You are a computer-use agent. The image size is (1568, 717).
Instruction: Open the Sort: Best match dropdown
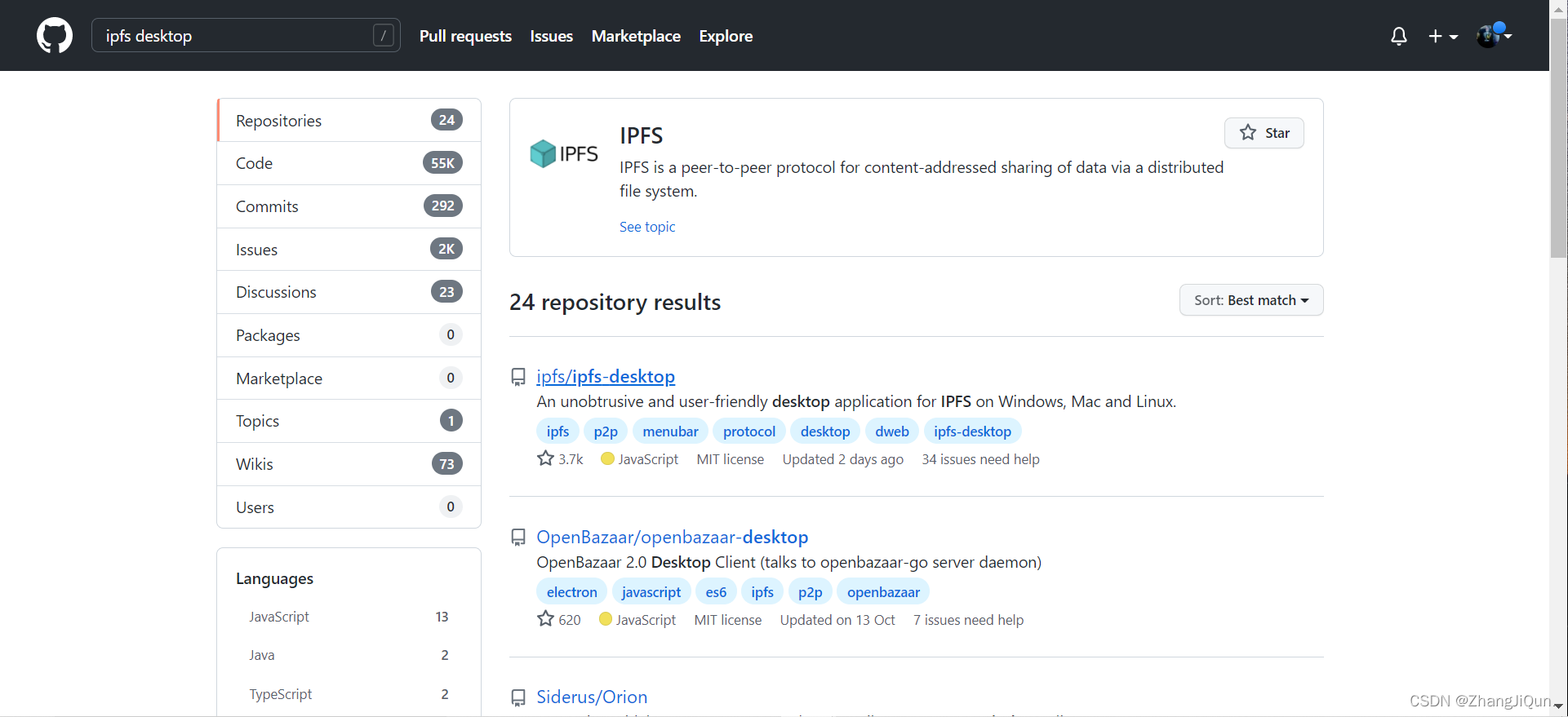1251,300
